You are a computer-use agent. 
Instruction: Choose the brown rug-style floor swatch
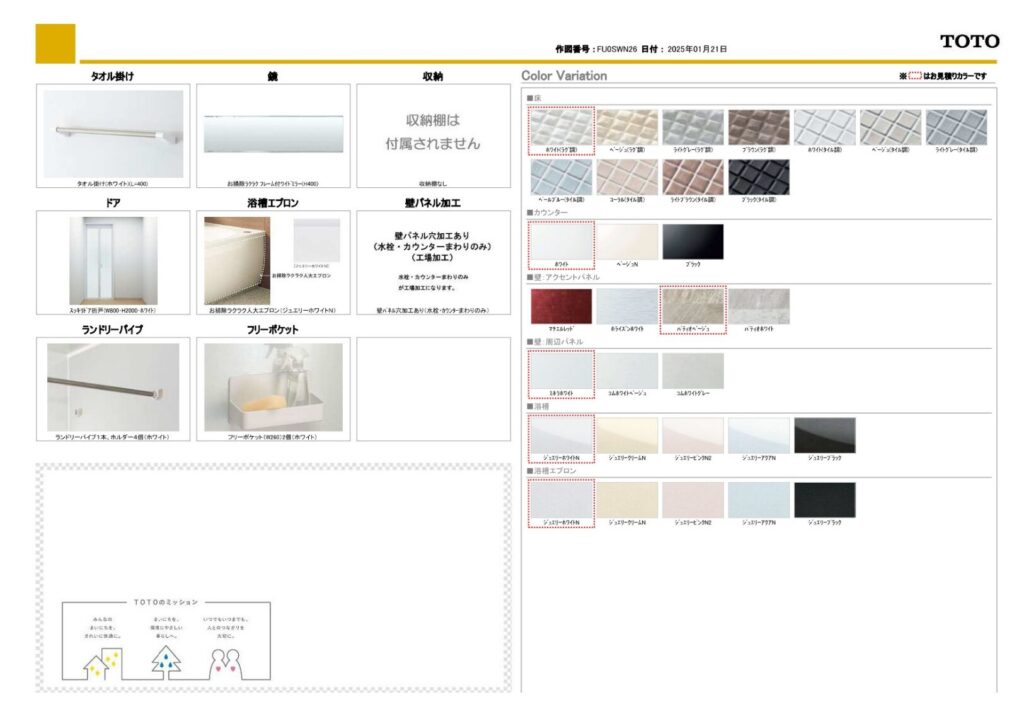click(x=758, y=127)
